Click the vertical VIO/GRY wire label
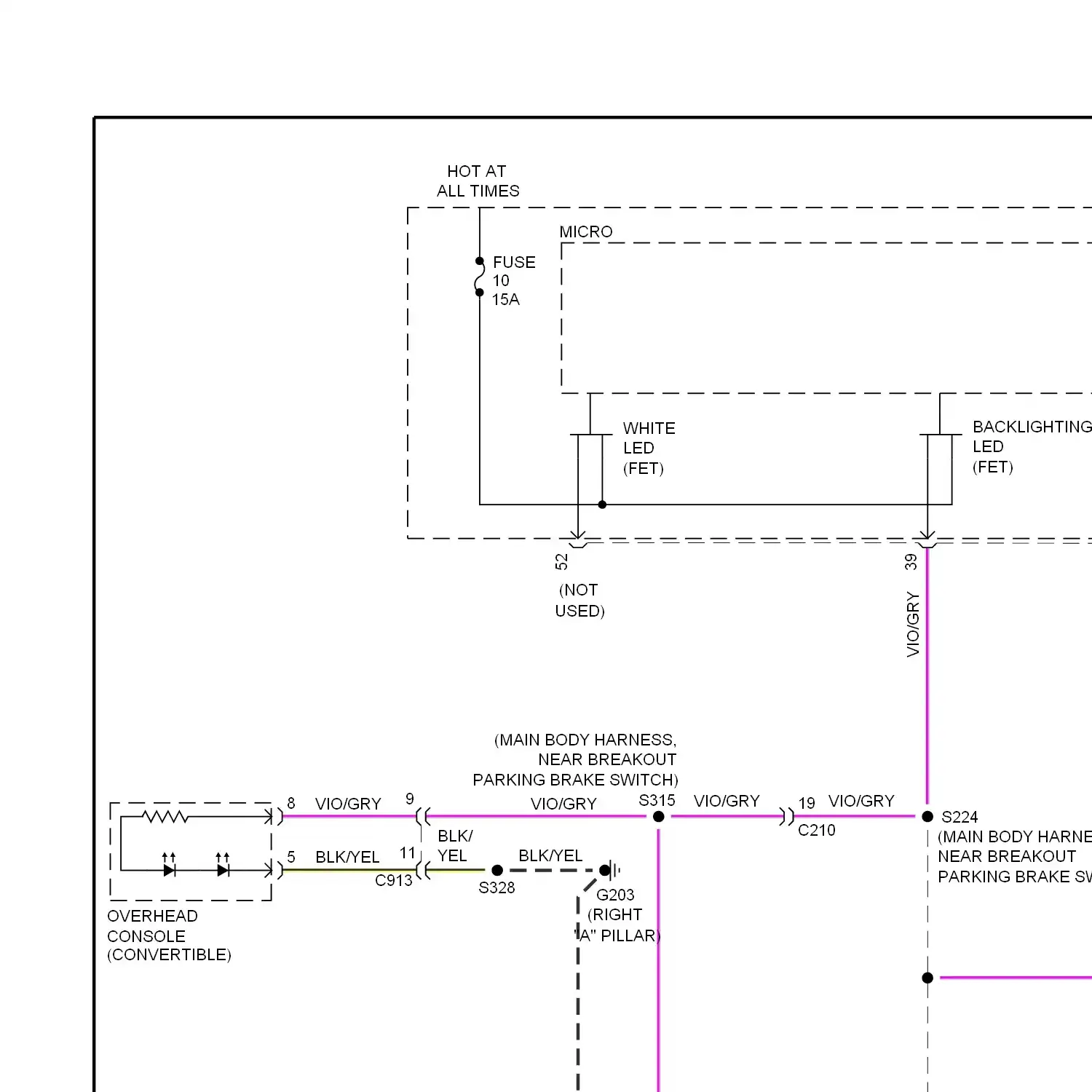This screenshot has width=1092, height=1092. coord(913,625)
